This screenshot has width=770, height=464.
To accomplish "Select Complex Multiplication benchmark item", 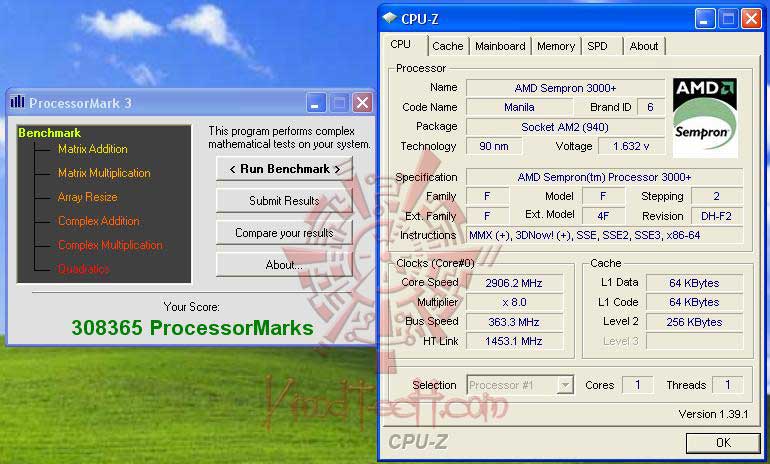I will 110,245.
